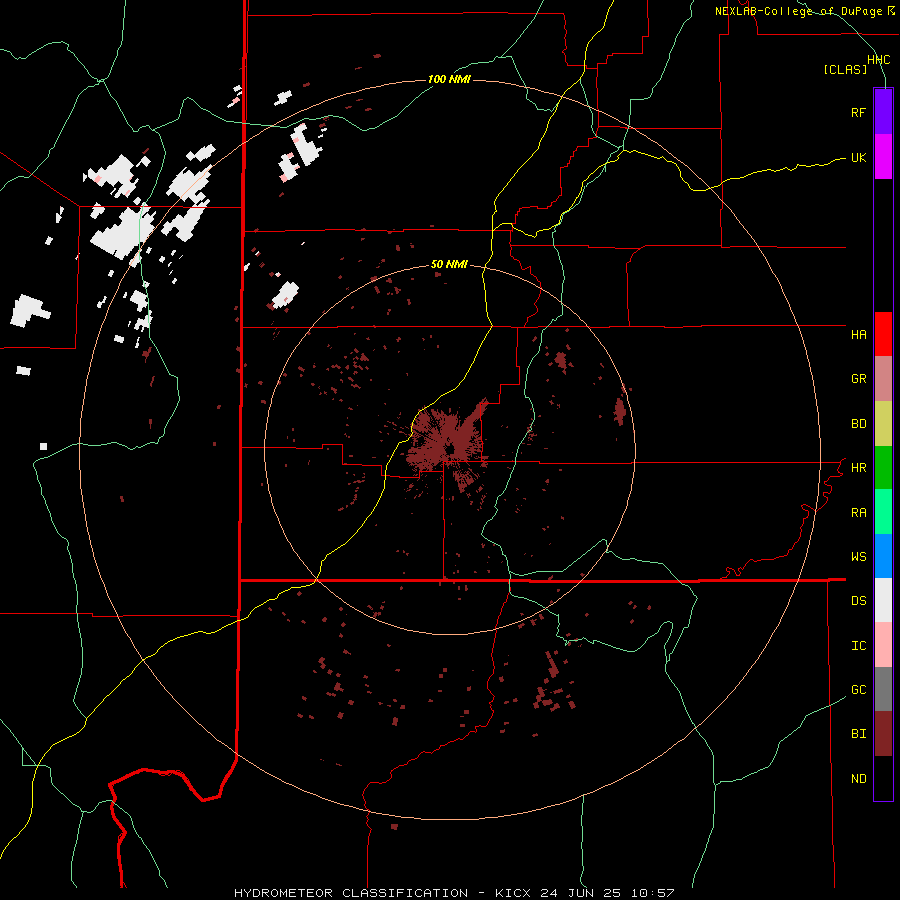The width and height of the screenshot is (900, 900).
Task: Click the 'ND' legend label
Action: click(x=858, y=779)
